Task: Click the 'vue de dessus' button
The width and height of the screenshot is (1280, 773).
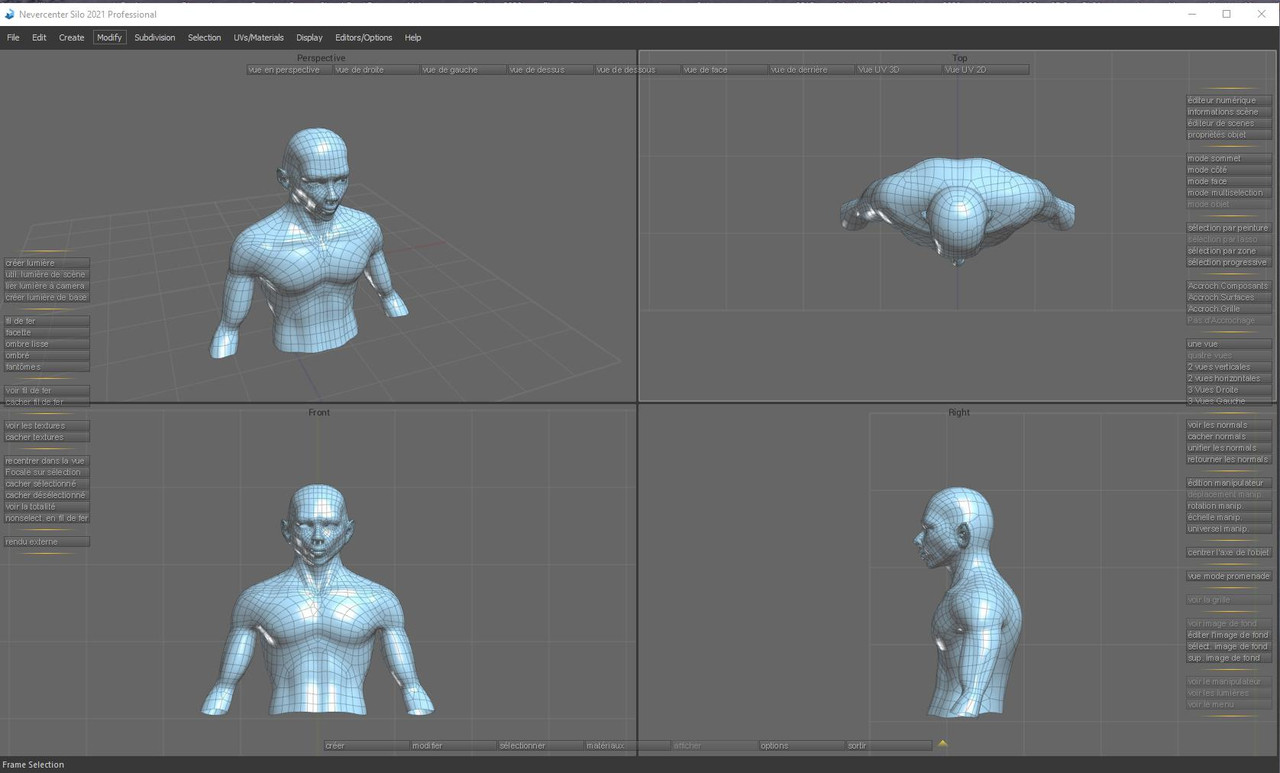Action: point(551,70)
